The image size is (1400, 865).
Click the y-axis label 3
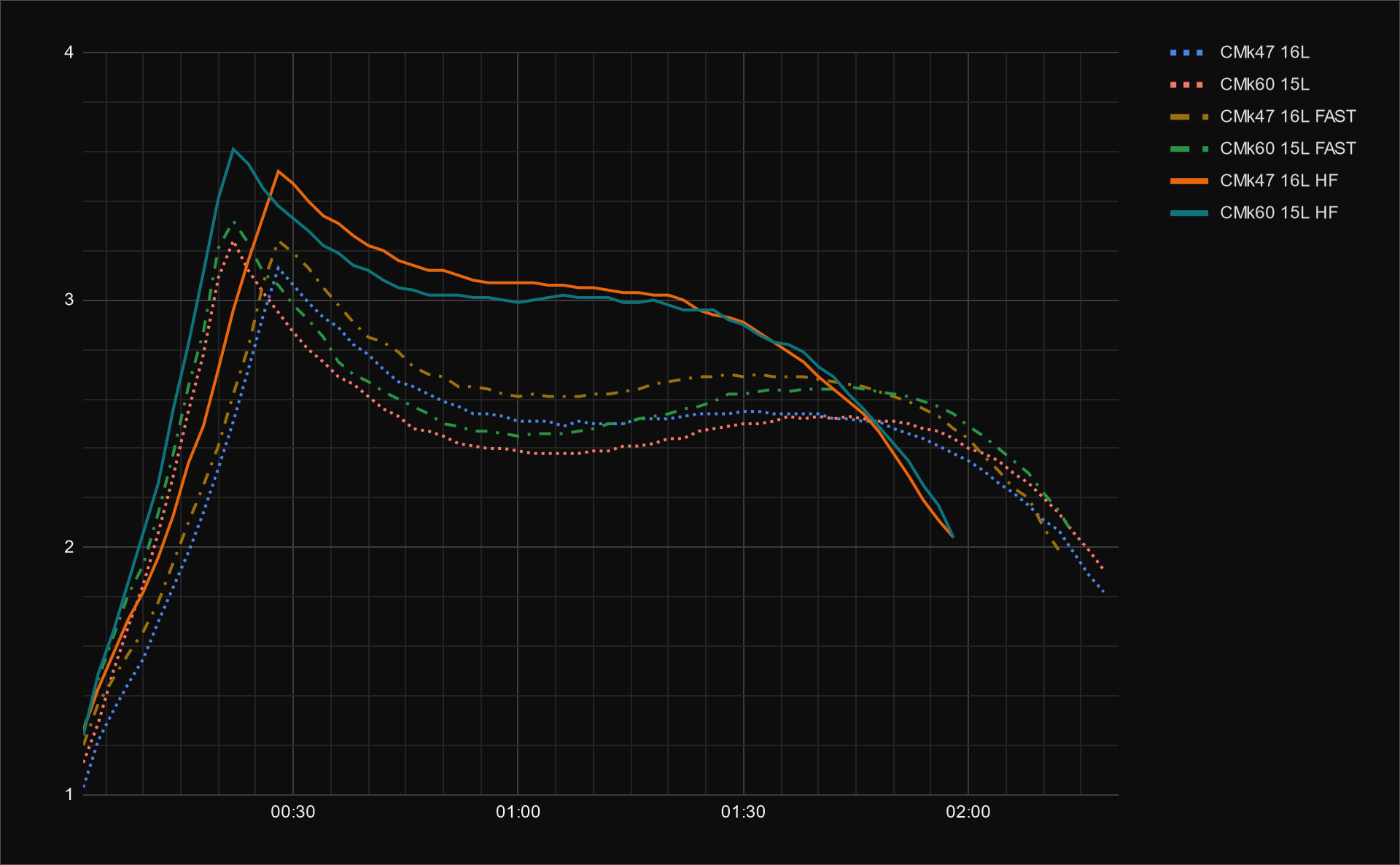(69, 300)
